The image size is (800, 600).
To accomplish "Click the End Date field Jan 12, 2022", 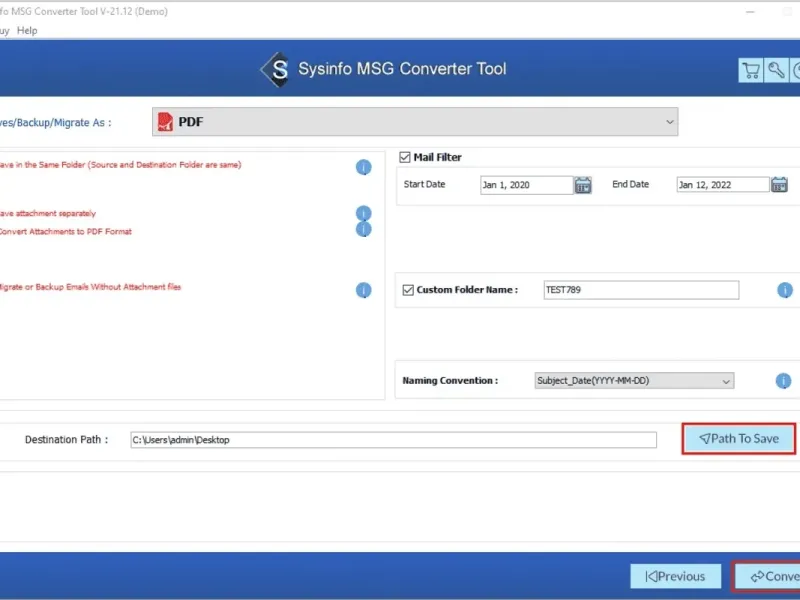I will point(723,185).
